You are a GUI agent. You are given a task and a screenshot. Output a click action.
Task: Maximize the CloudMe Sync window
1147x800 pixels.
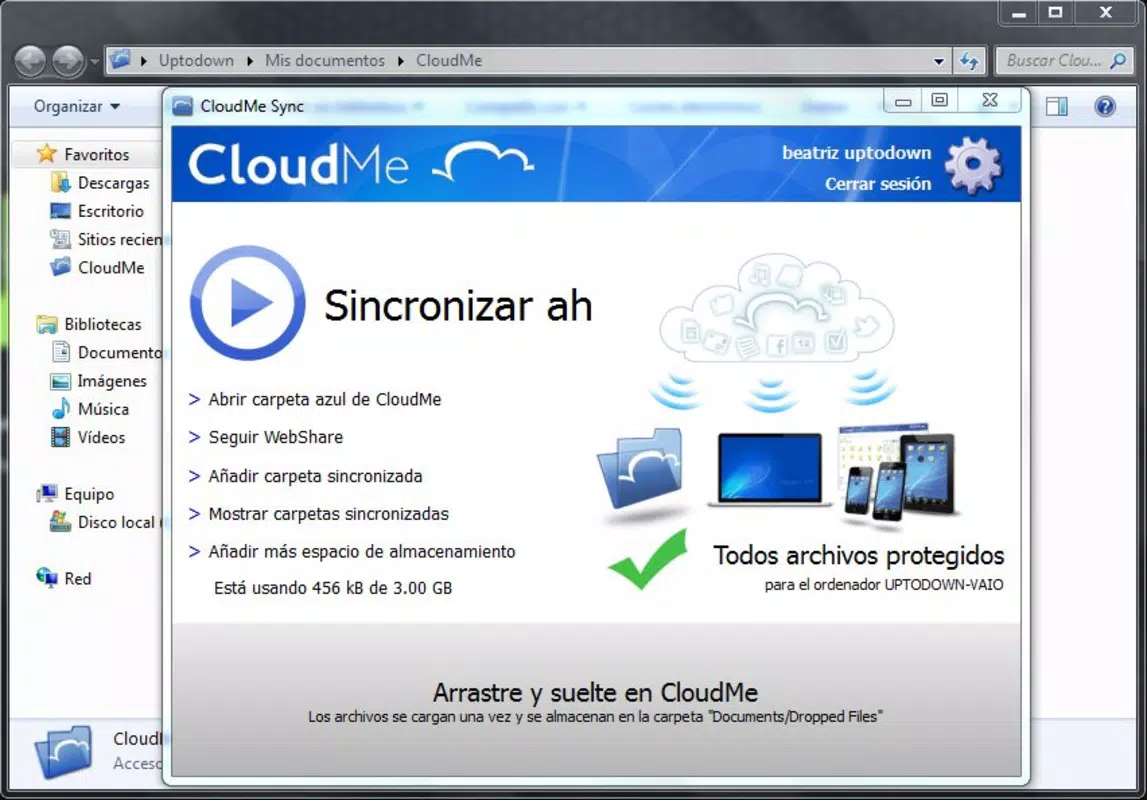940,100
